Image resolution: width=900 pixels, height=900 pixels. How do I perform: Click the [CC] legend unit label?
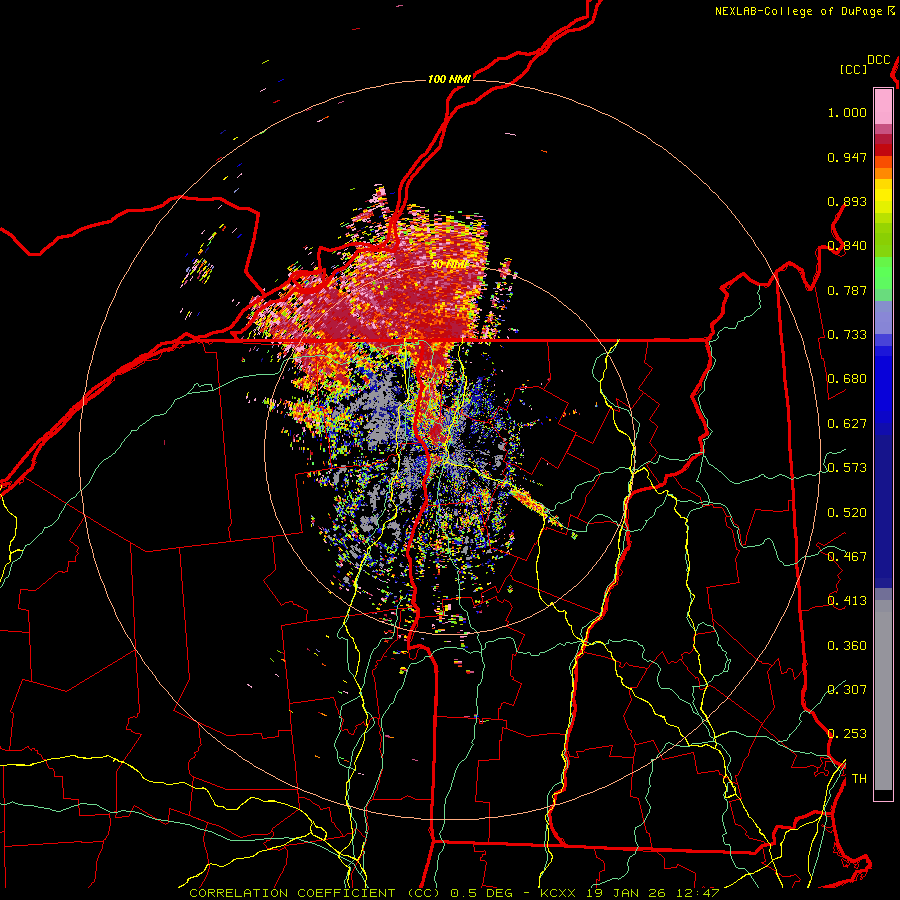click(x=853, y=69)
